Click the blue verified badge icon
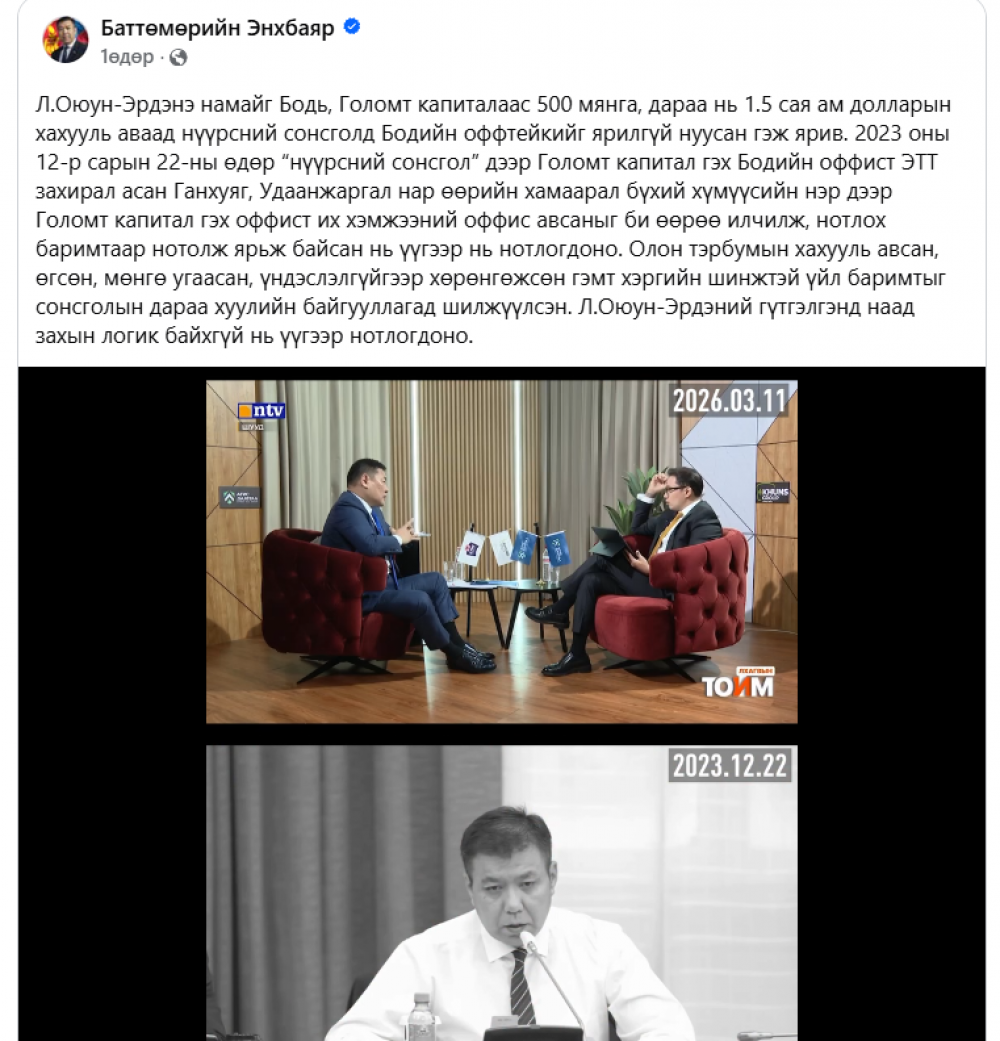This screenshot has width=1000, height=1041. coord(352,27)
